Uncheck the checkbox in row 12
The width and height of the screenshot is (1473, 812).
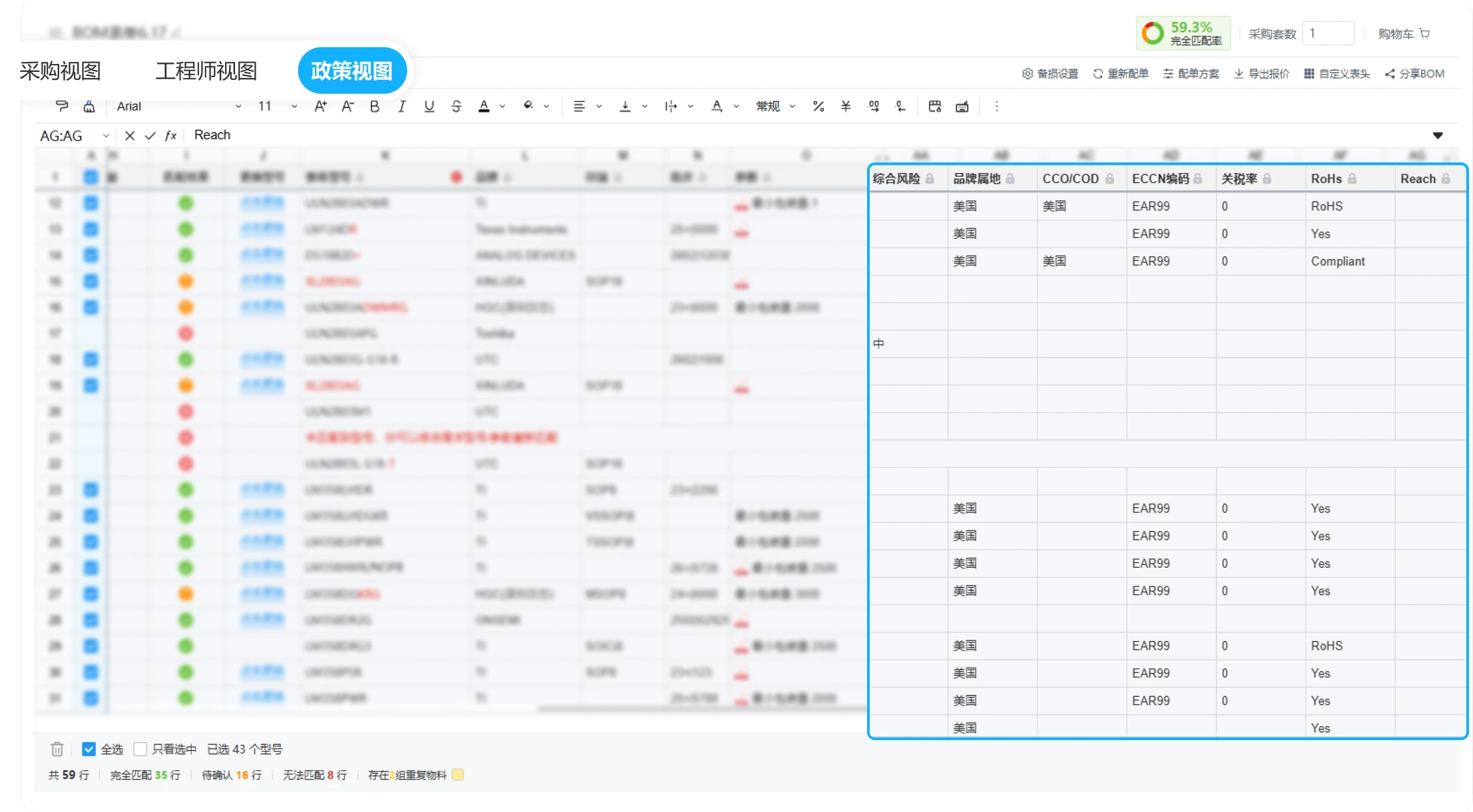[x=91, y=203]
